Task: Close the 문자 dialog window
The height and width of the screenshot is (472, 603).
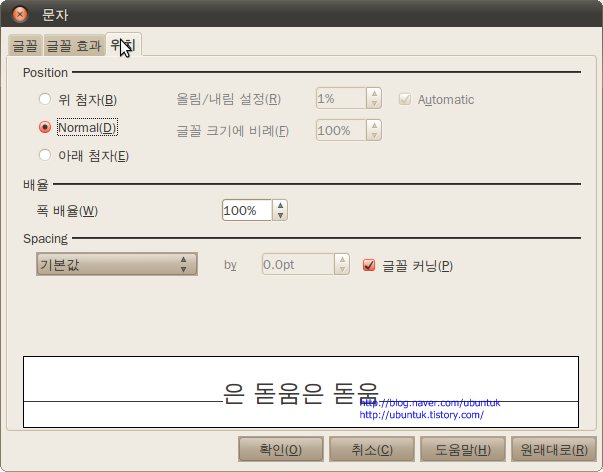Action: click(20, 14)
